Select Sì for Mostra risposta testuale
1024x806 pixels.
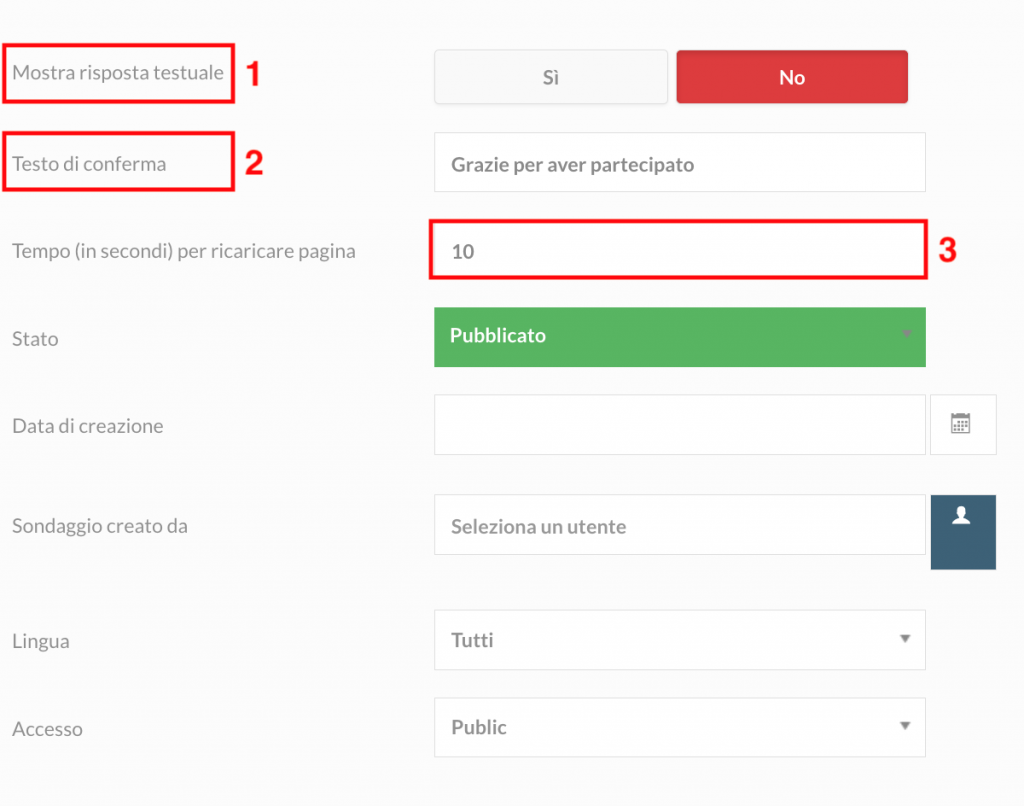(551, 77)
